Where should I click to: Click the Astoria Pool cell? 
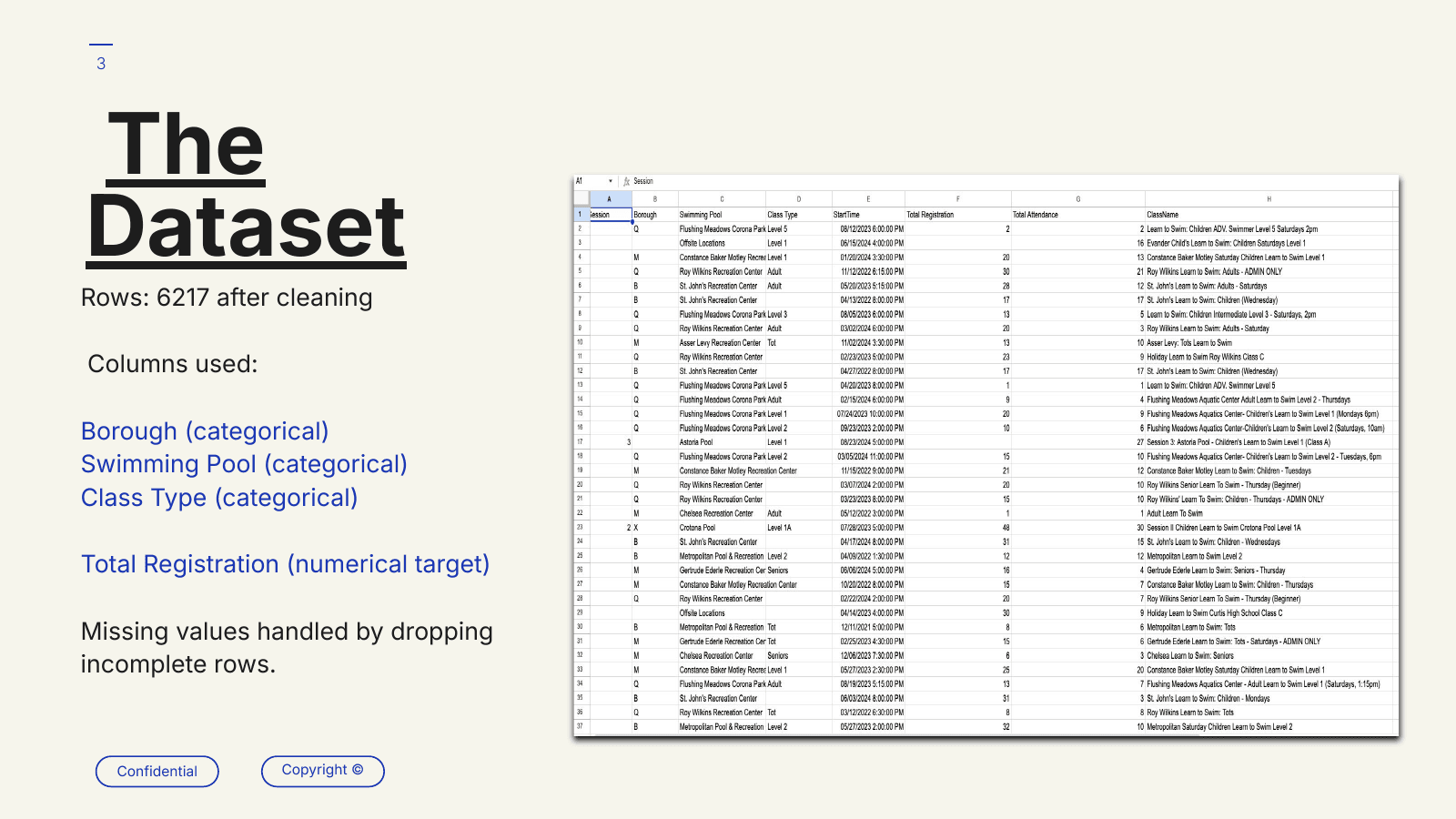722,442
